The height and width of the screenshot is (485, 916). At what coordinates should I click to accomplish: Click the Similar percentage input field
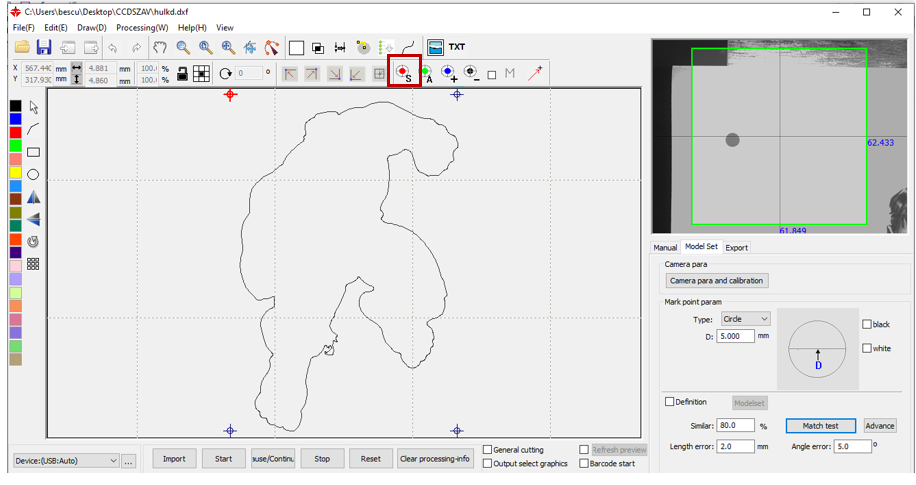735,425
